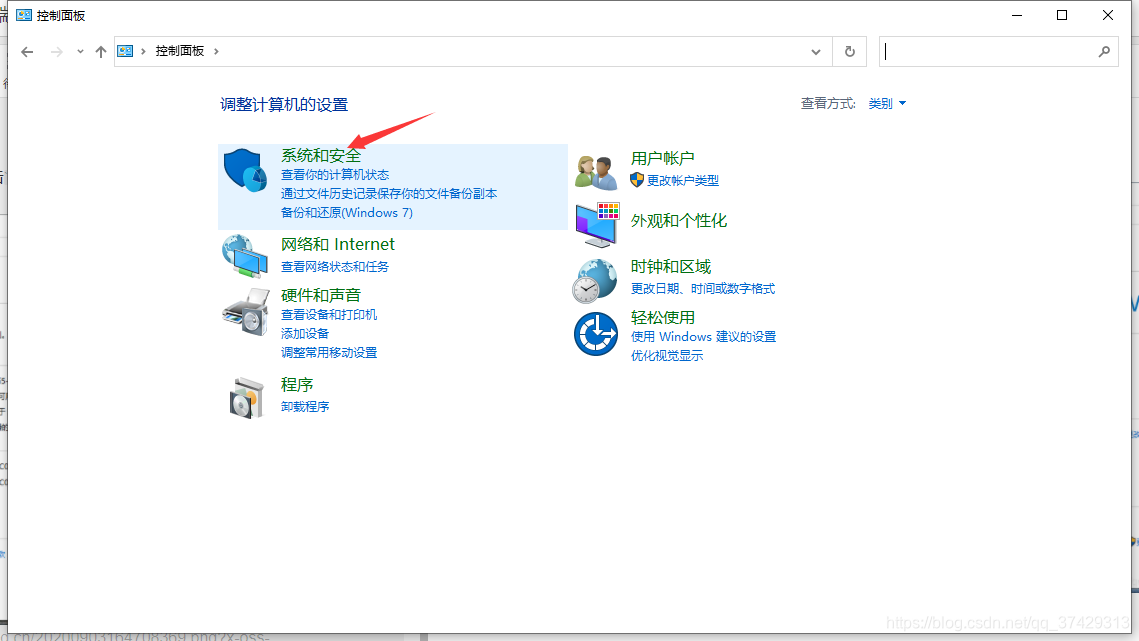Open the 类别 view-by dropdown
Viewport: 1139px width, 641px height.
click(887, 104)
